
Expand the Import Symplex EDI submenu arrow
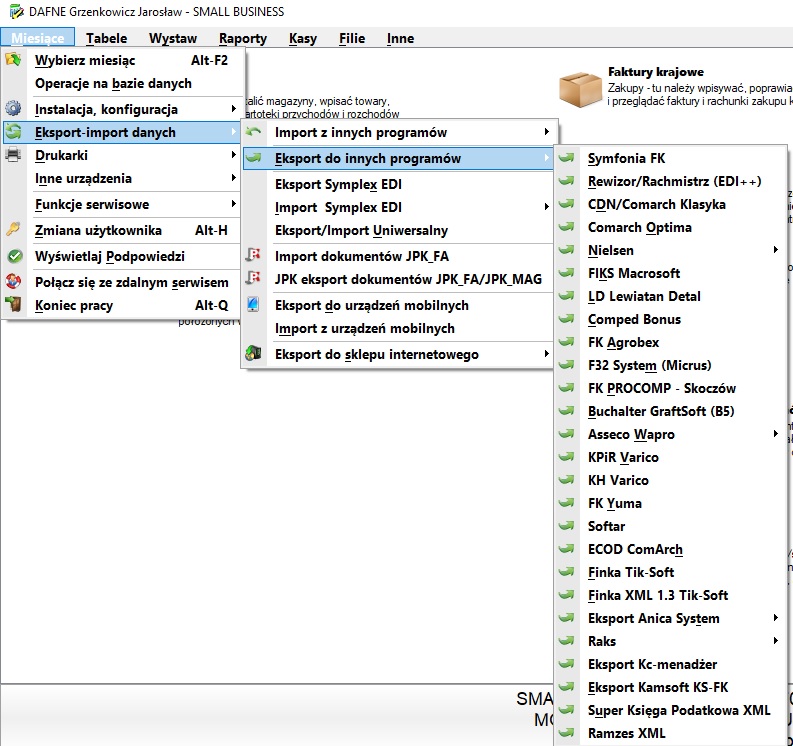pyautogui.click(x=547, y=207)
